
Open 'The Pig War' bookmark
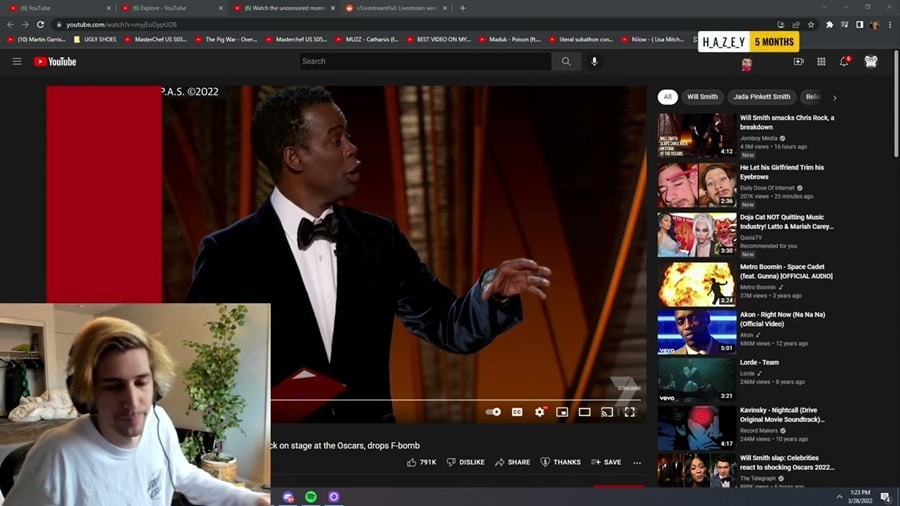click(x=226, y=40)
